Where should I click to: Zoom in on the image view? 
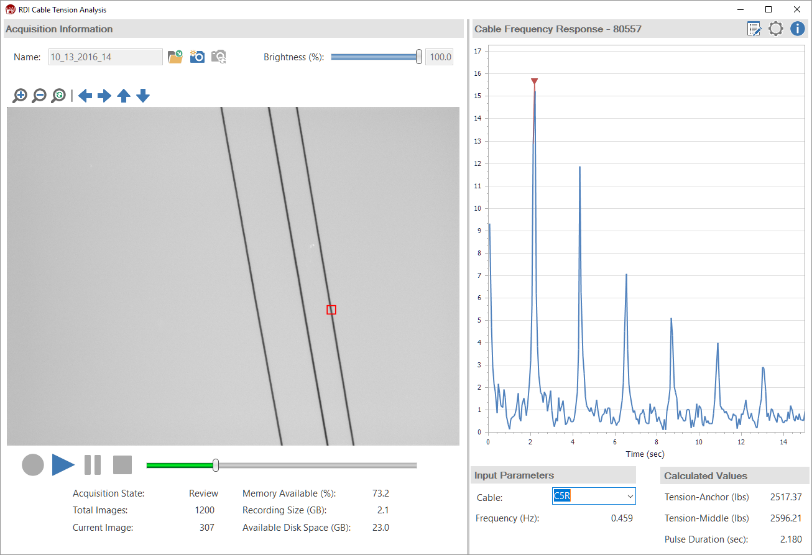coord(20,95)
